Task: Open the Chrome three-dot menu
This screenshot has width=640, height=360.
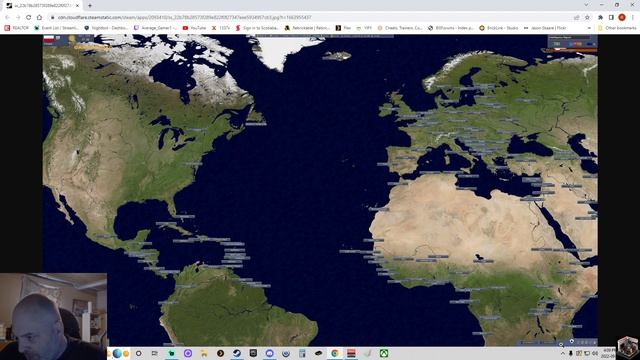Action: click(633, 18)
